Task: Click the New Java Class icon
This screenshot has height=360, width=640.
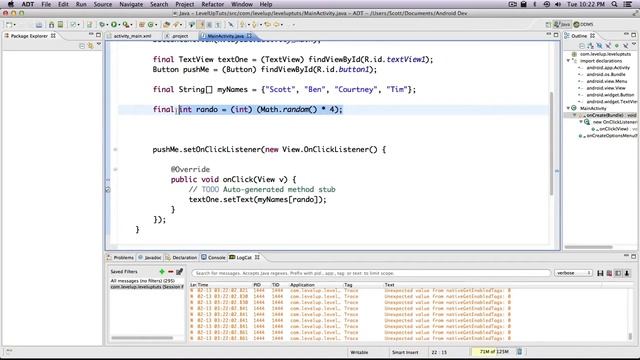Action: [x=150, y=24]
